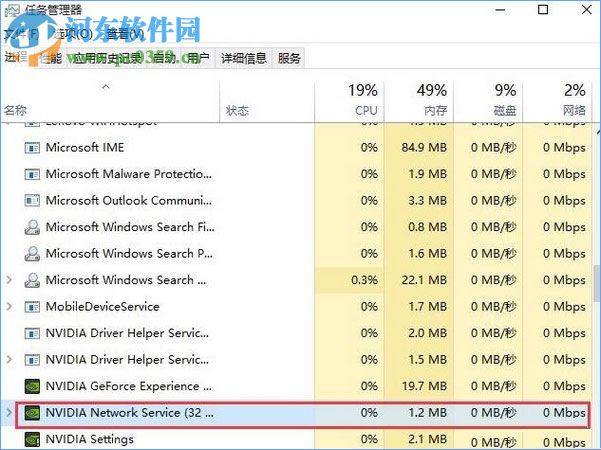
Task: Click the vertical scrollbar thumb of the process list
Action: [597, 283]
